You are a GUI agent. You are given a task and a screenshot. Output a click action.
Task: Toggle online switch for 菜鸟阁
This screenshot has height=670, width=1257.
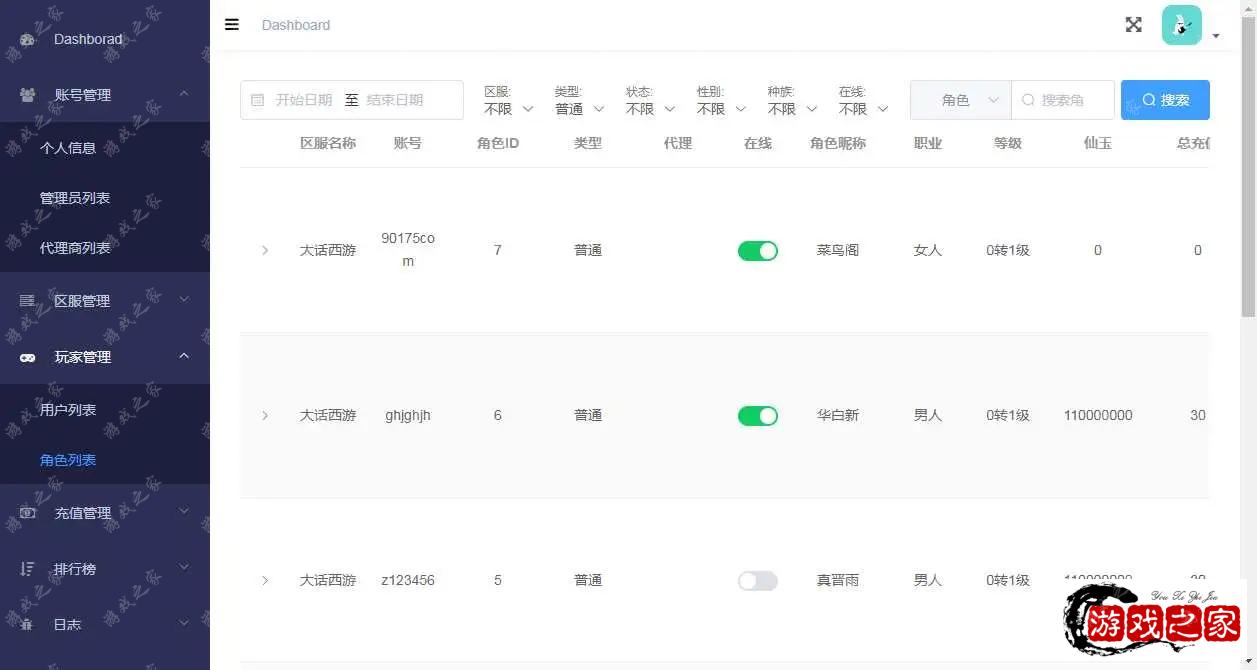coord(757,251)
